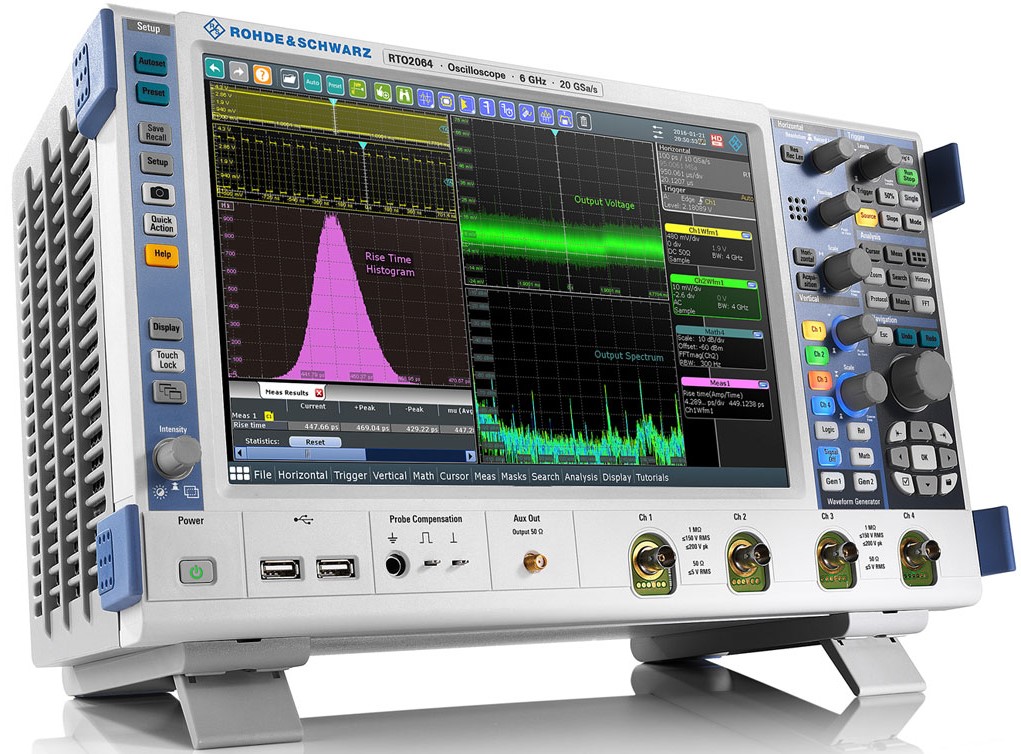The height and width of the screenshot is (754, 1021).
Task: Open the Math menu
Action: pos(423,476)
